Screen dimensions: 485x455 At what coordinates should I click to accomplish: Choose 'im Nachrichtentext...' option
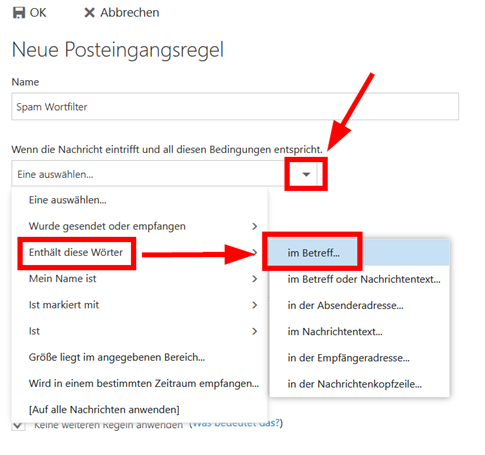(359, 332)
